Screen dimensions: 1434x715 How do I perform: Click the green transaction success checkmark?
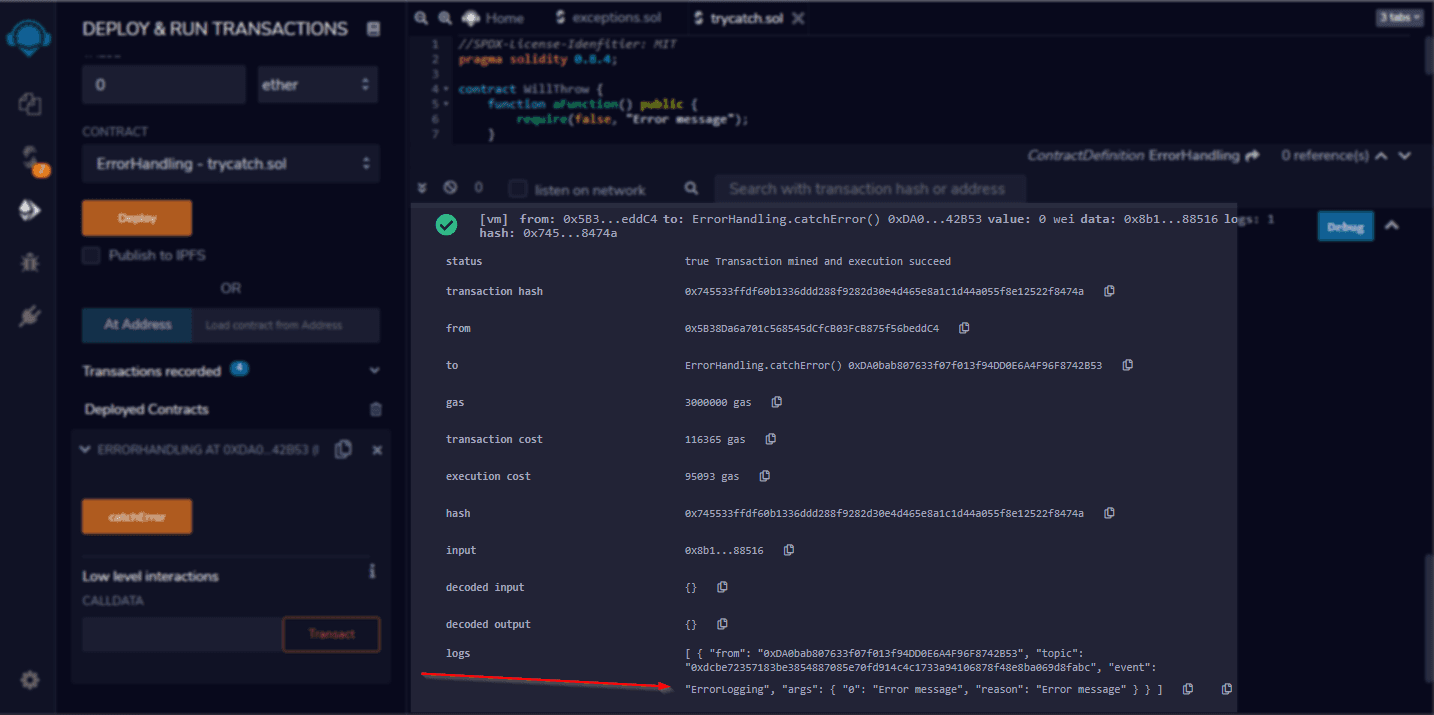click(x=446, y=226)
